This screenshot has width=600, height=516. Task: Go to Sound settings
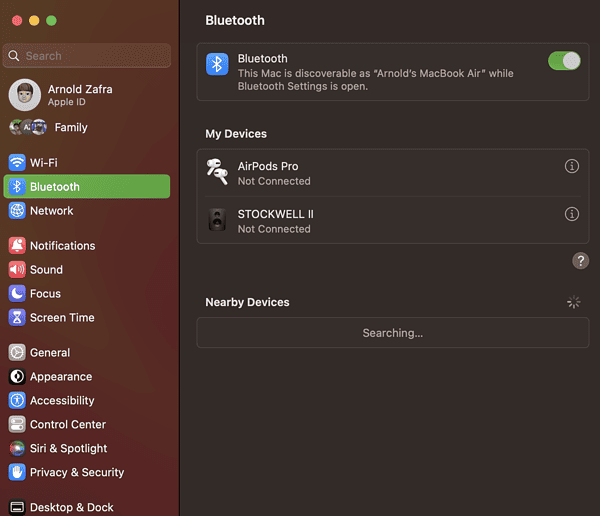coord(46,270)
